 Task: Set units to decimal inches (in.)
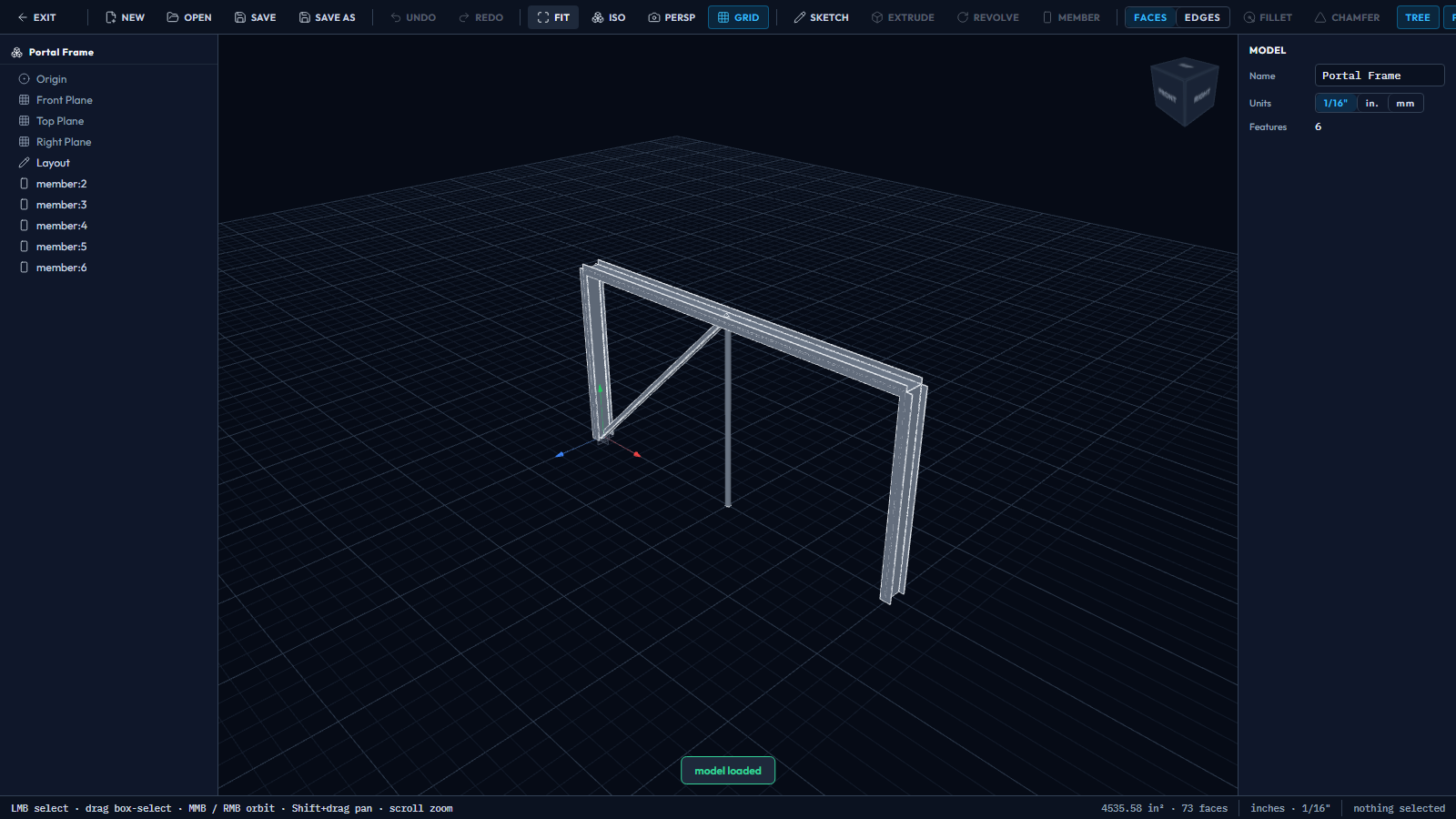click(x=1371, y=104)
